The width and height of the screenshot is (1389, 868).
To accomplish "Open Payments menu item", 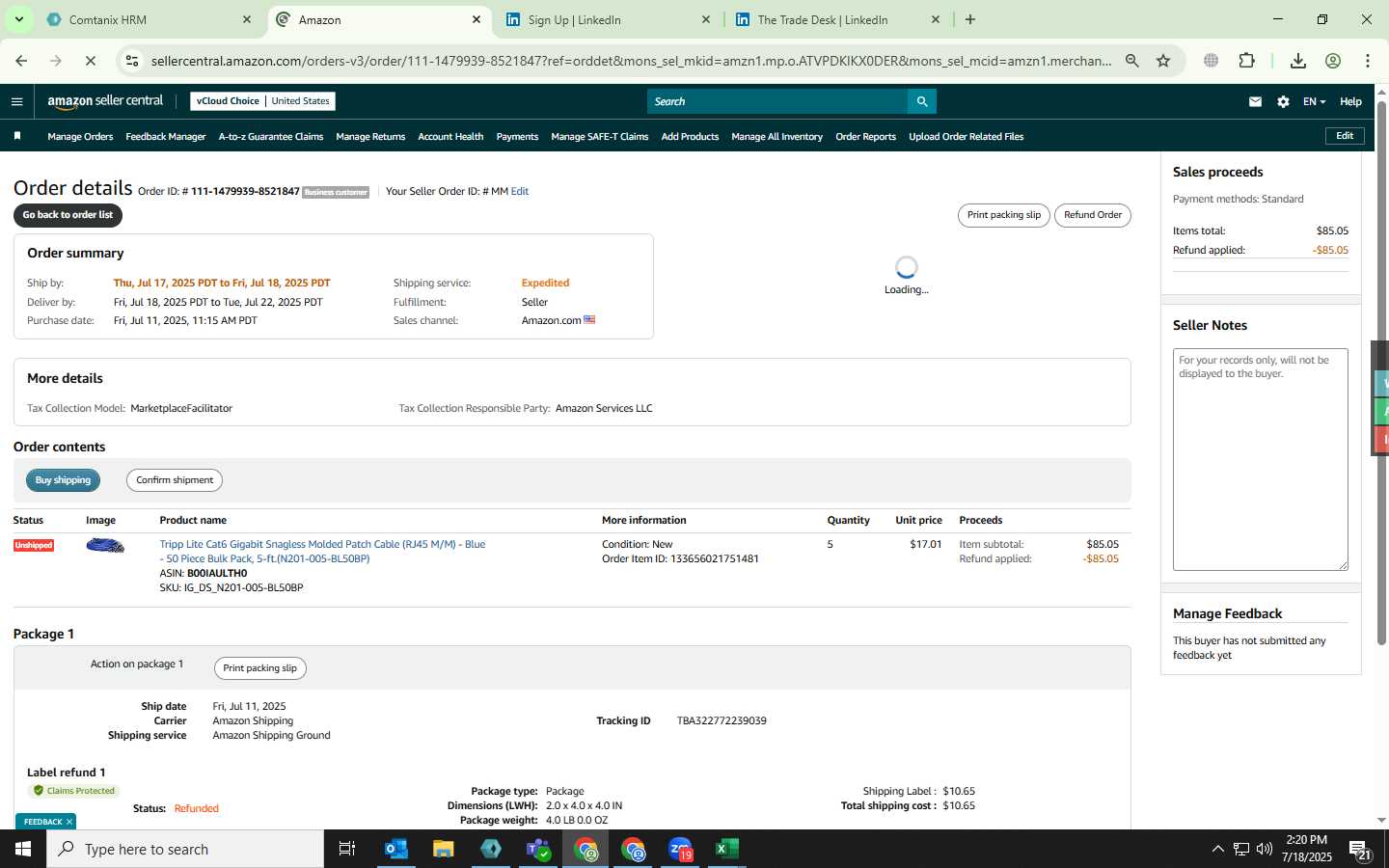I will 517,137.
